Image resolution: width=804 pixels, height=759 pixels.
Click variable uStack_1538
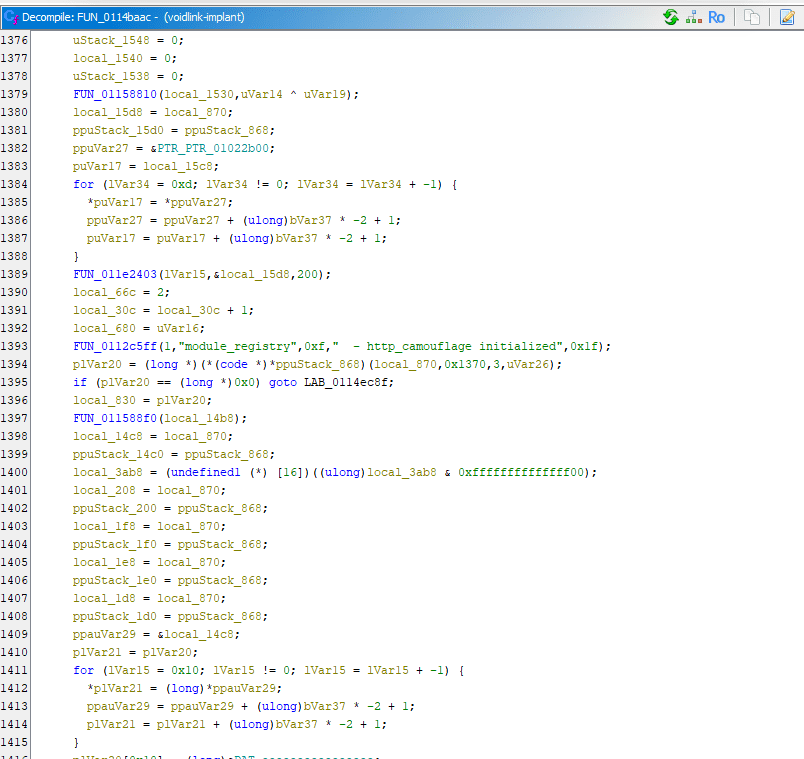click(111, 76)
